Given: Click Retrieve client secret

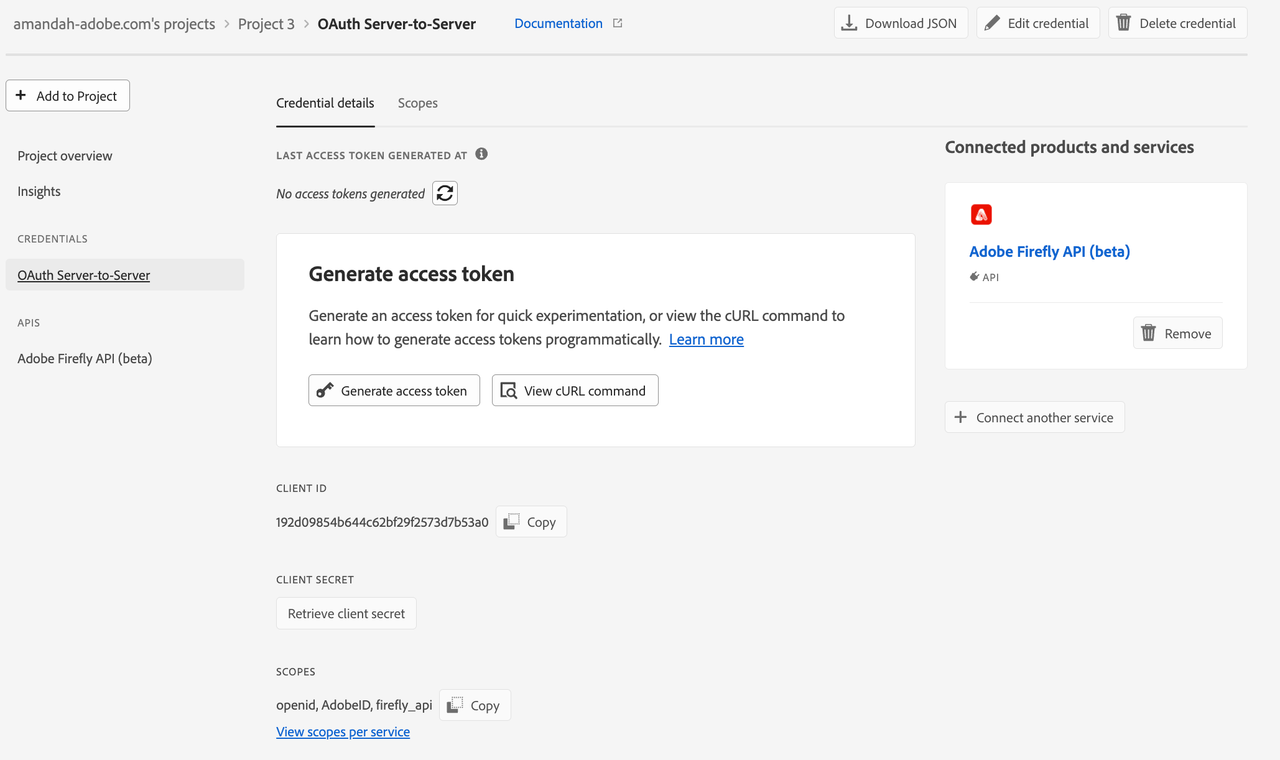Looking at the screenshot, I should click(346, 613).
